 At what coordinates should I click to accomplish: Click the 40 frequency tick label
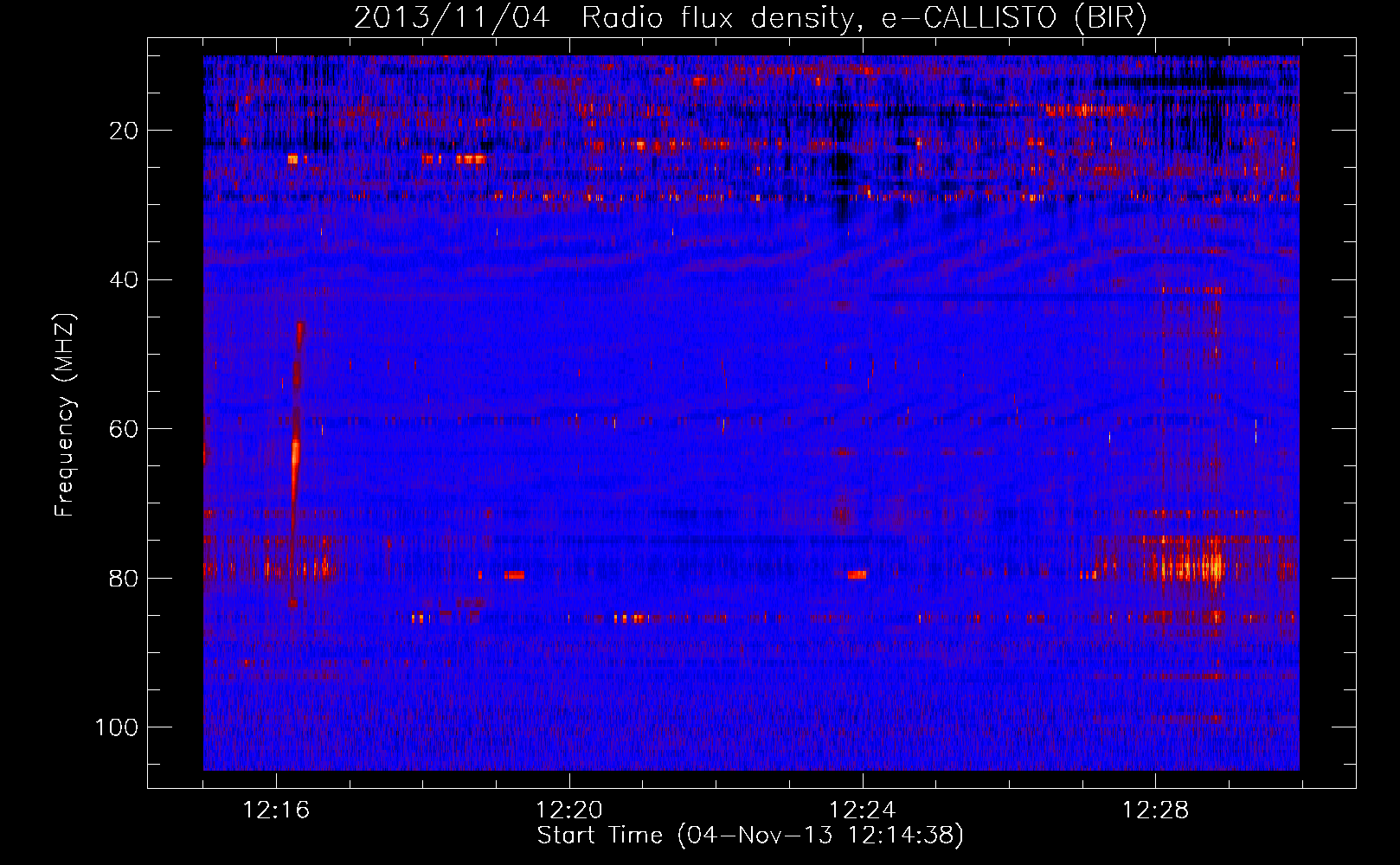pos(124,279)
